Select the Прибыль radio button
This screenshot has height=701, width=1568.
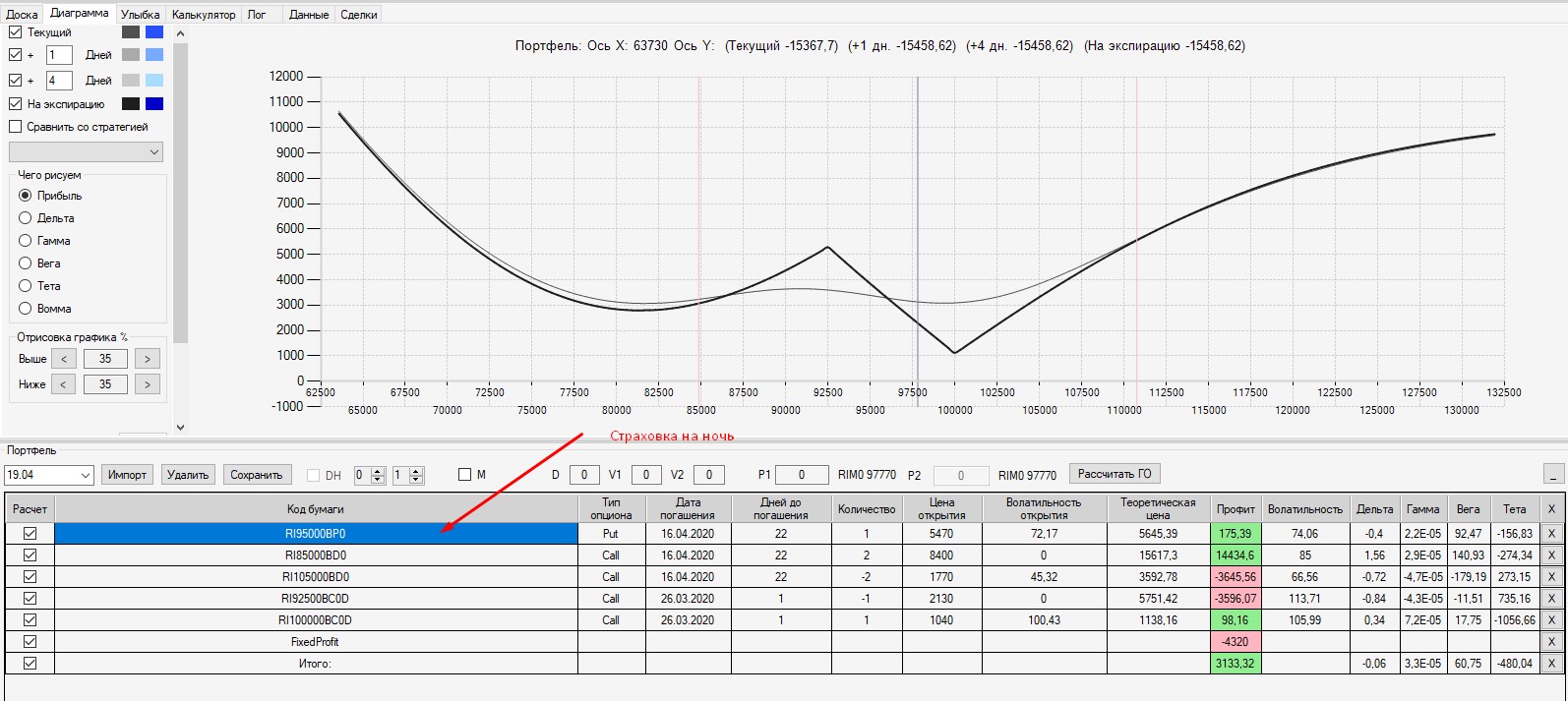tap(26, 196)
